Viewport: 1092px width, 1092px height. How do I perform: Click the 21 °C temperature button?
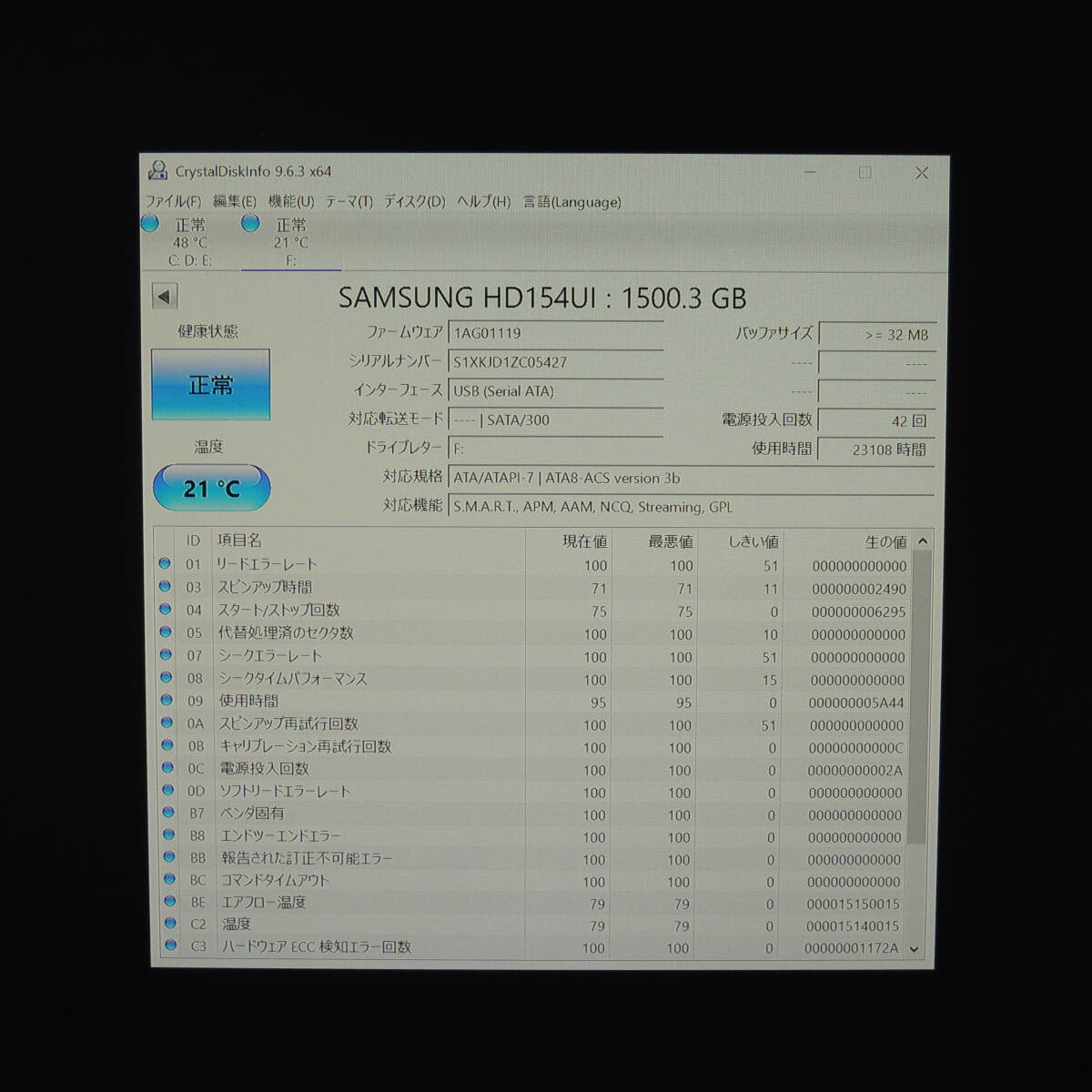pyautogui.click(x=211, y=488)
